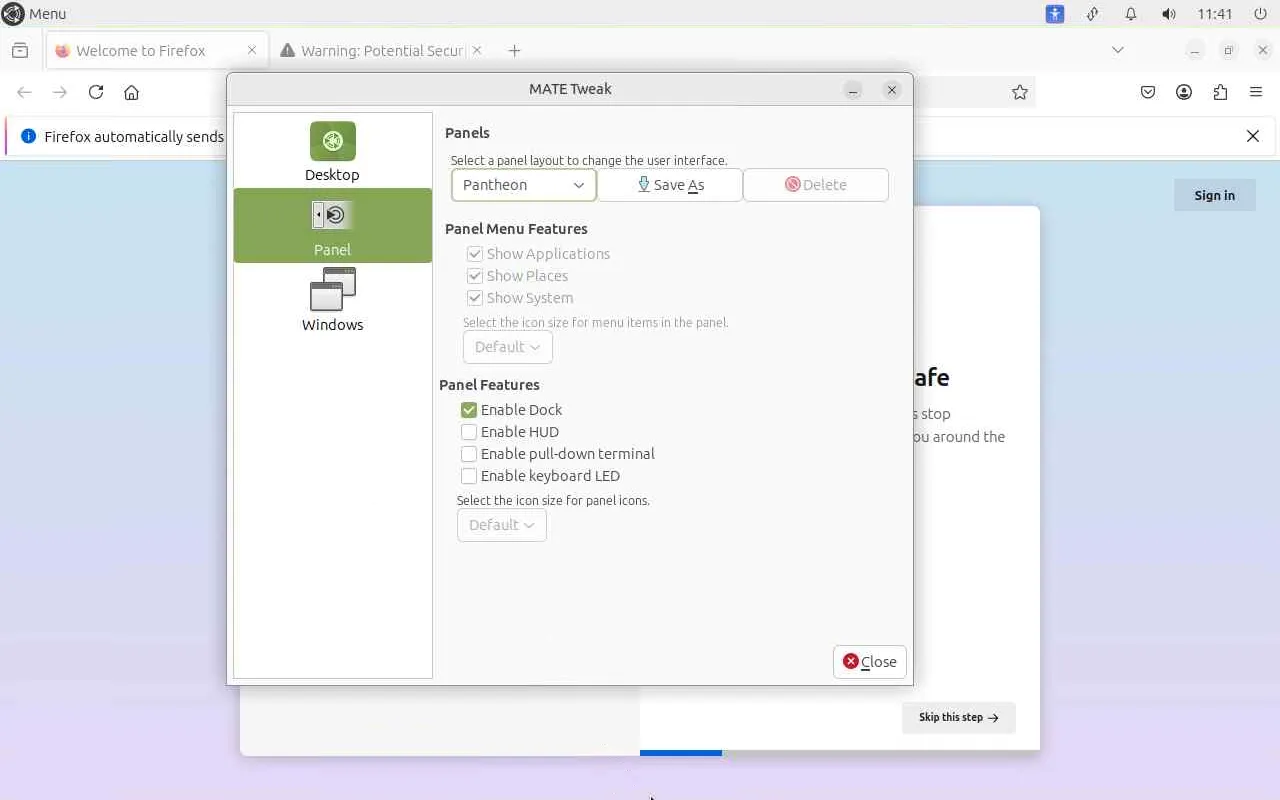The width and height of the screenshot is (1280, 800).
Task: Open the network indicator in the top panel
Action: point(1093,14)
